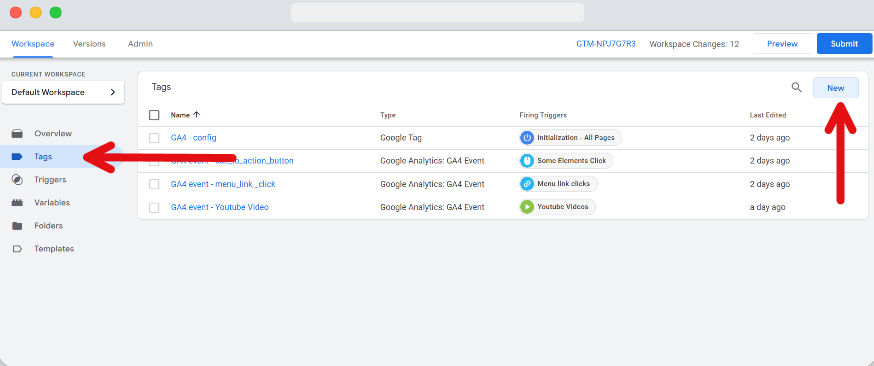This screenshot has width=874, height=366.
Task: Expand the Default Workspace selector
Action: tap(63, 92)
